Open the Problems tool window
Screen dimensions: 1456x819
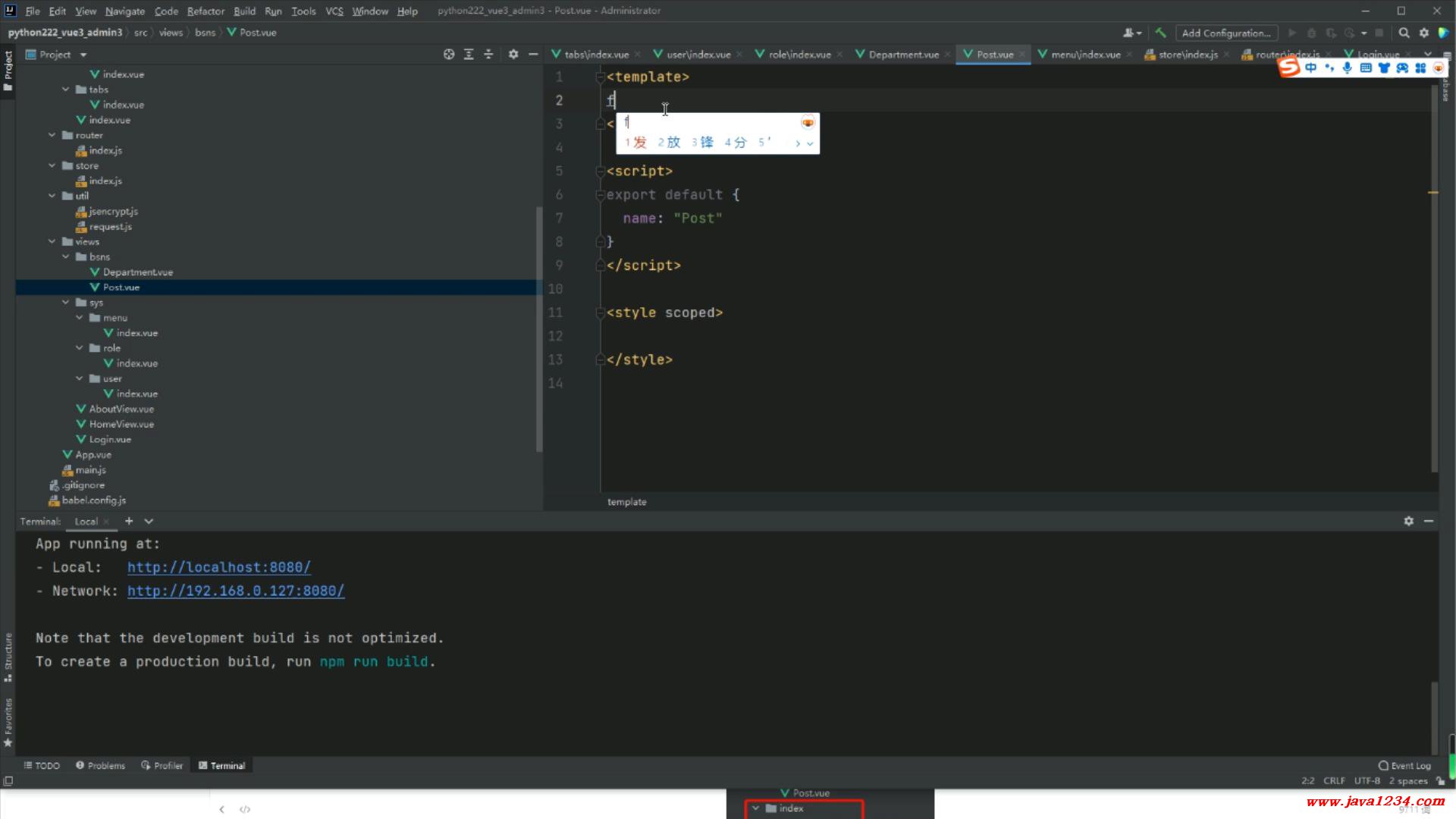point(100,765)
